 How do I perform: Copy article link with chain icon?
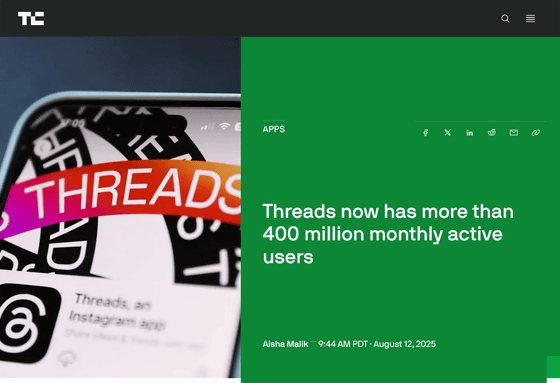click(536, 133)
